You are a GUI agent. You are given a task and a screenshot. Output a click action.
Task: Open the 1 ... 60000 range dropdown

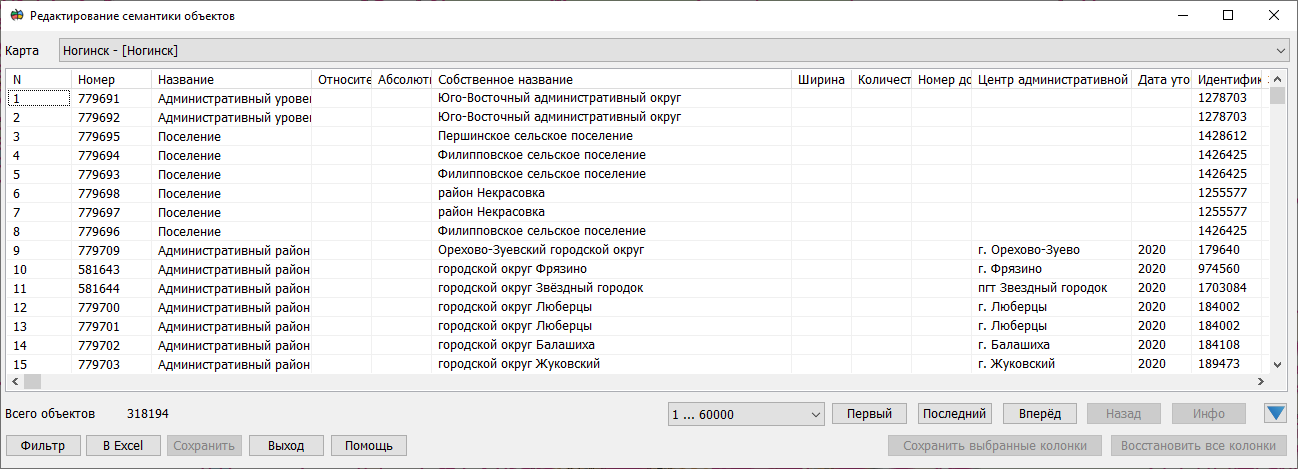pos(746,414)
